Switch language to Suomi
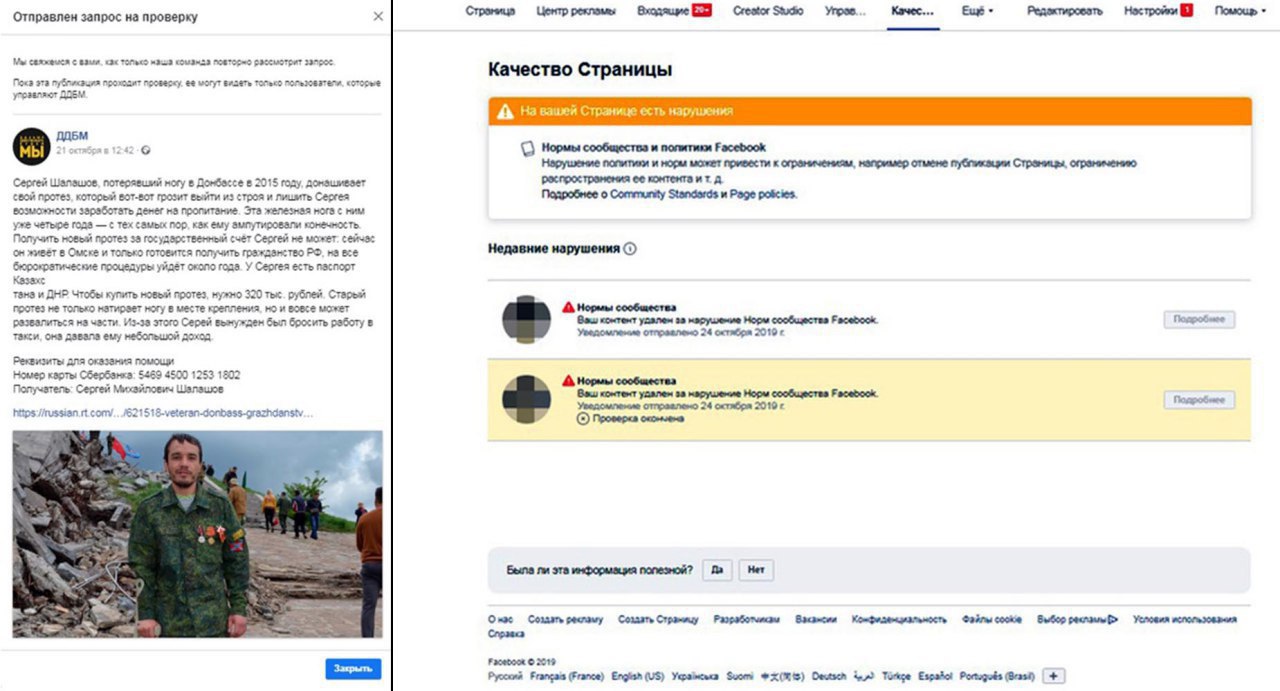The image size is (1280, 691). pos(740,677)
